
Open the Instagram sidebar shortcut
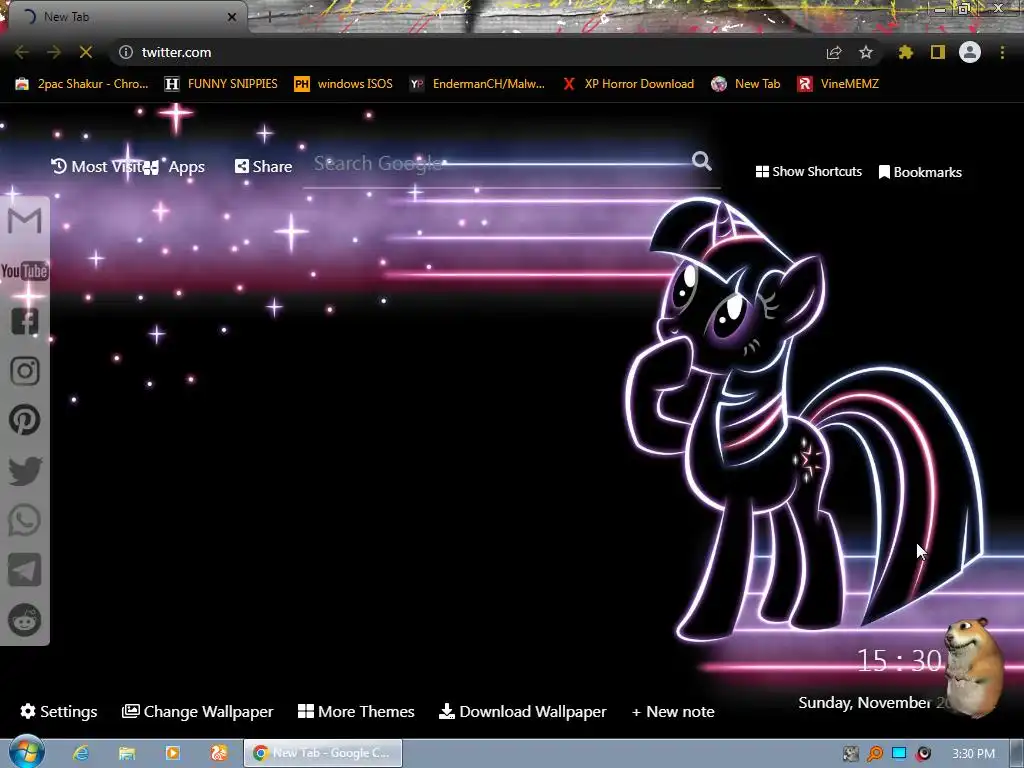pyautogui.click(x=25, y=371)
